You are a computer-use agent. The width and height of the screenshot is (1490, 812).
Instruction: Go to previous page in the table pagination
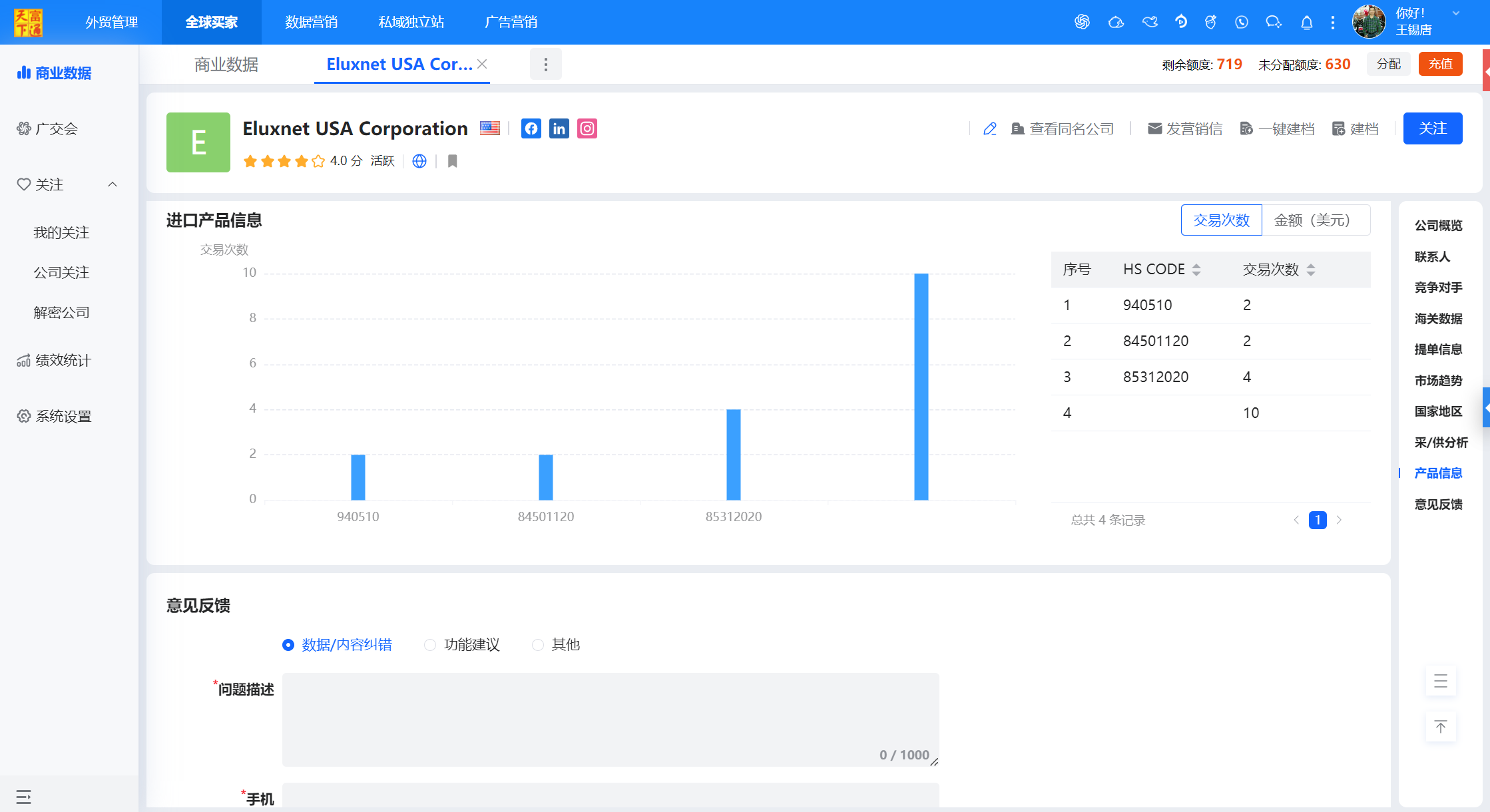pyautogui.click(x=1296, y=520)
